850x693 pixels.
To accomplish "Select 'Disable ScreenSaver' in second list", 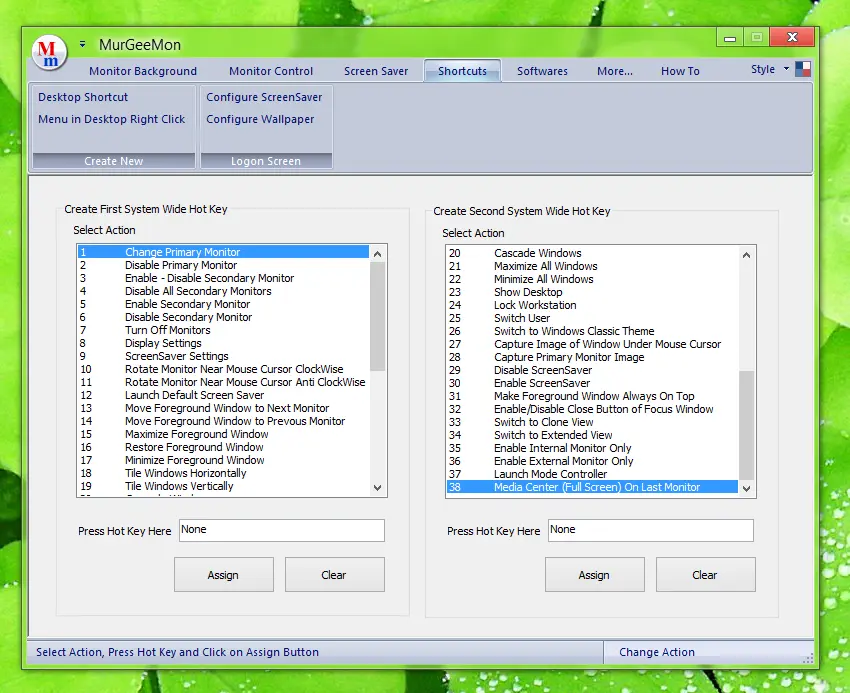I will tap(592, 370).
